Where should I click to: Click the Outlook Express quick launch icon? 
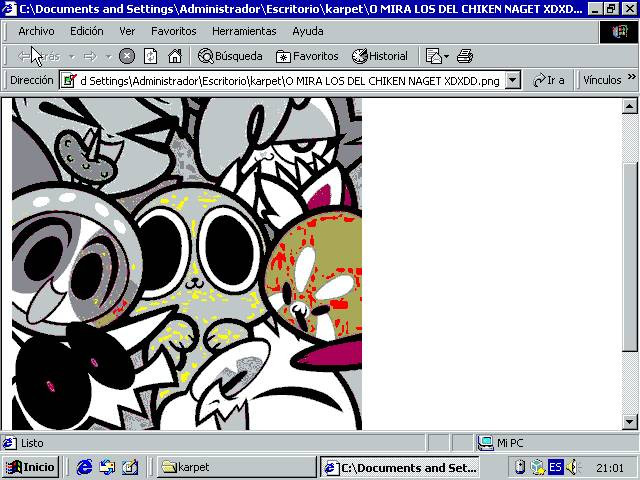coord(107,467)
